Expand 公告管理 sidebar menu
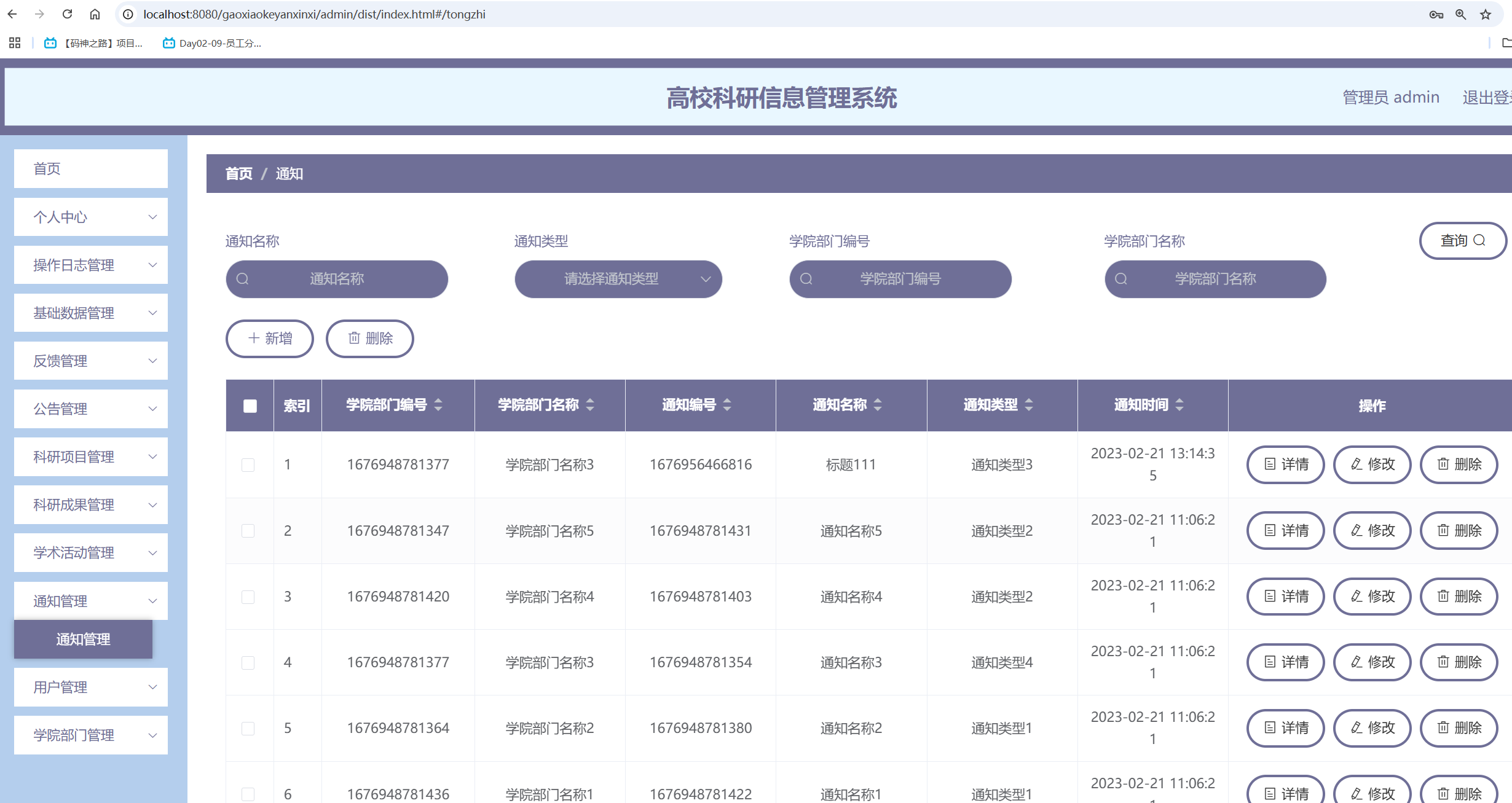 (91, 409)
